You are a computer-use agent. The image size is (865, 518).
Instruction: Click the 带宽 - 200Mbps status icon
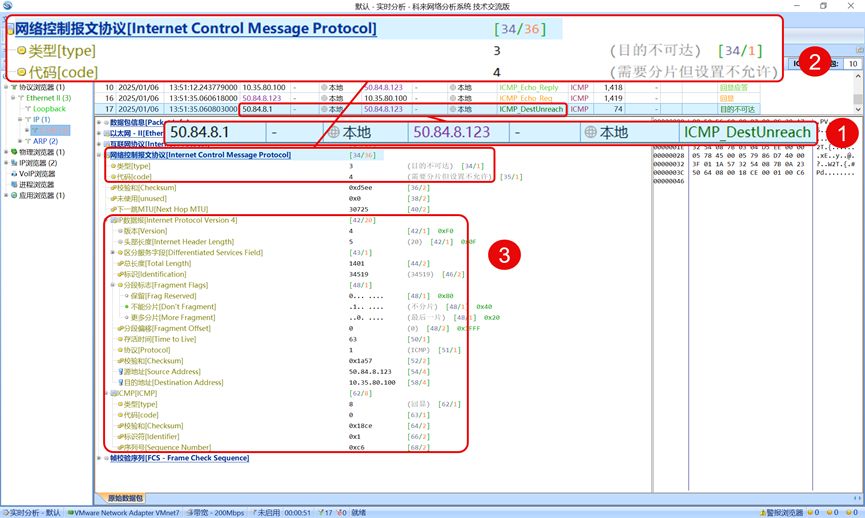[189, 512]
